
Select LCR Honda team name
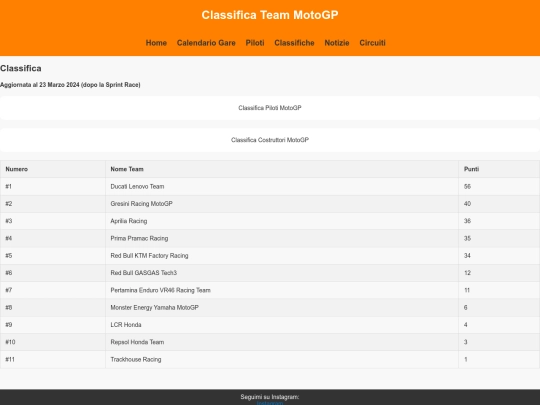(126, 325)
